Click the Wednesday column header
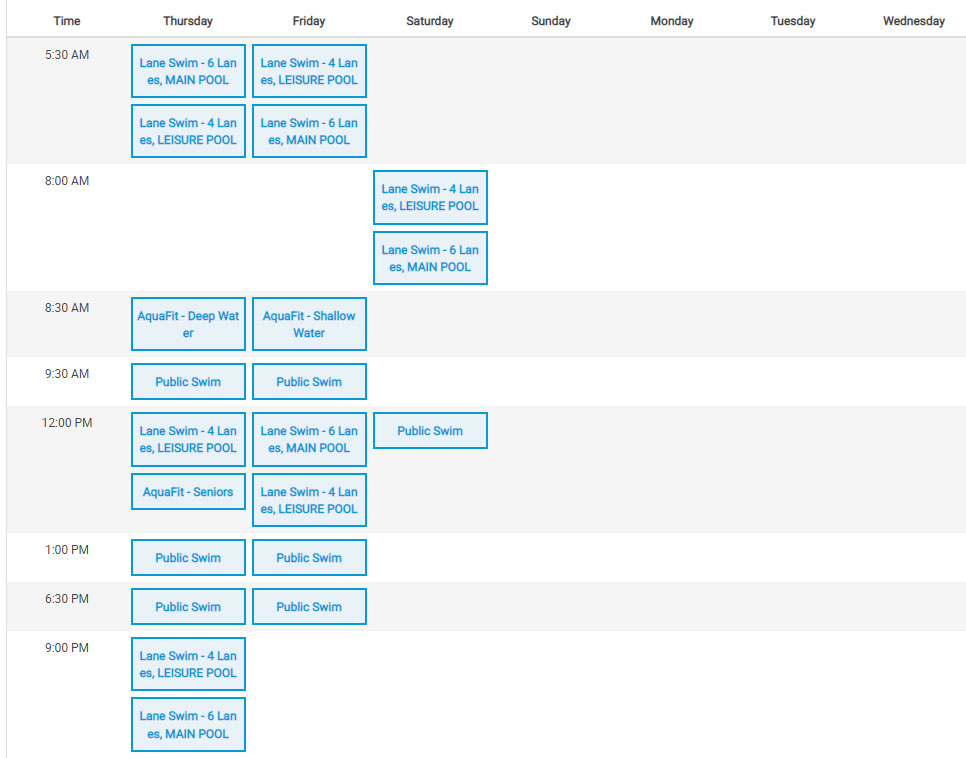Image resolution: width=966 pixels, height=758 pixels. 914,21
